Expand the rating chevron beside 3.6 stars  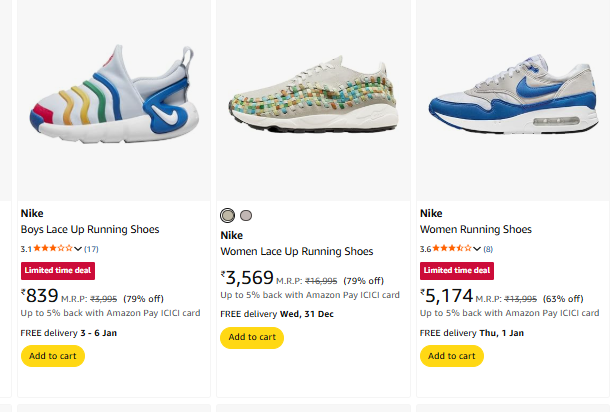pyautogui.click(x=478, y=248)
